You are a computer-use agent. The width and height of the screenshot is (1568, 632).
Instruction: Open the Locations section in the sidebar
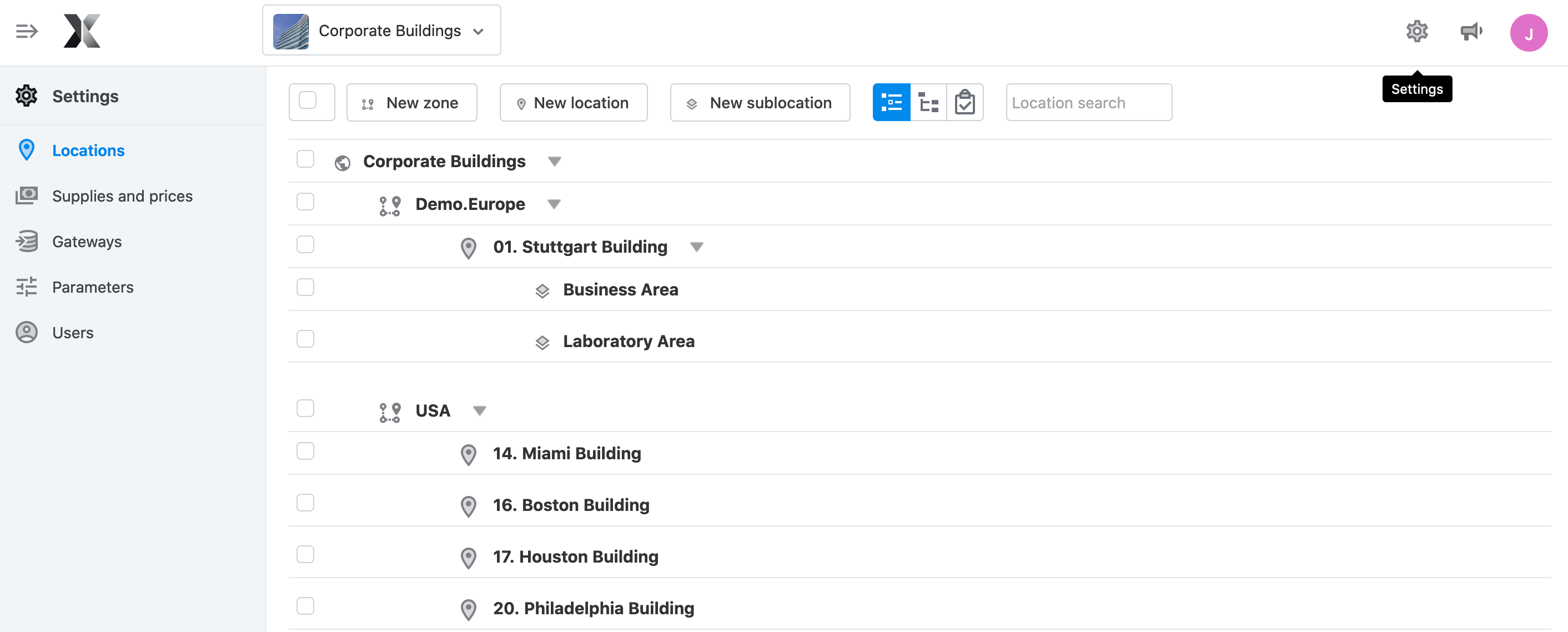point(88,150)
